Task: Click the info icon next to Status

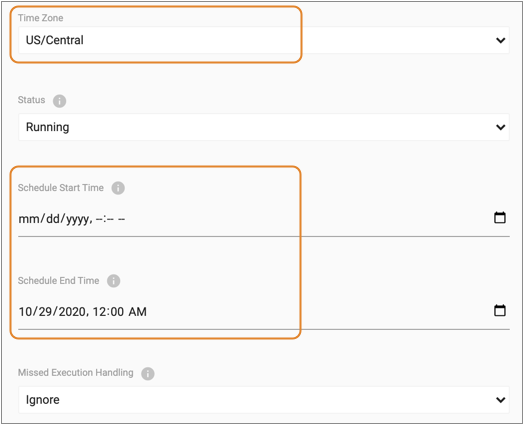Action: click(x=59, y=101)
